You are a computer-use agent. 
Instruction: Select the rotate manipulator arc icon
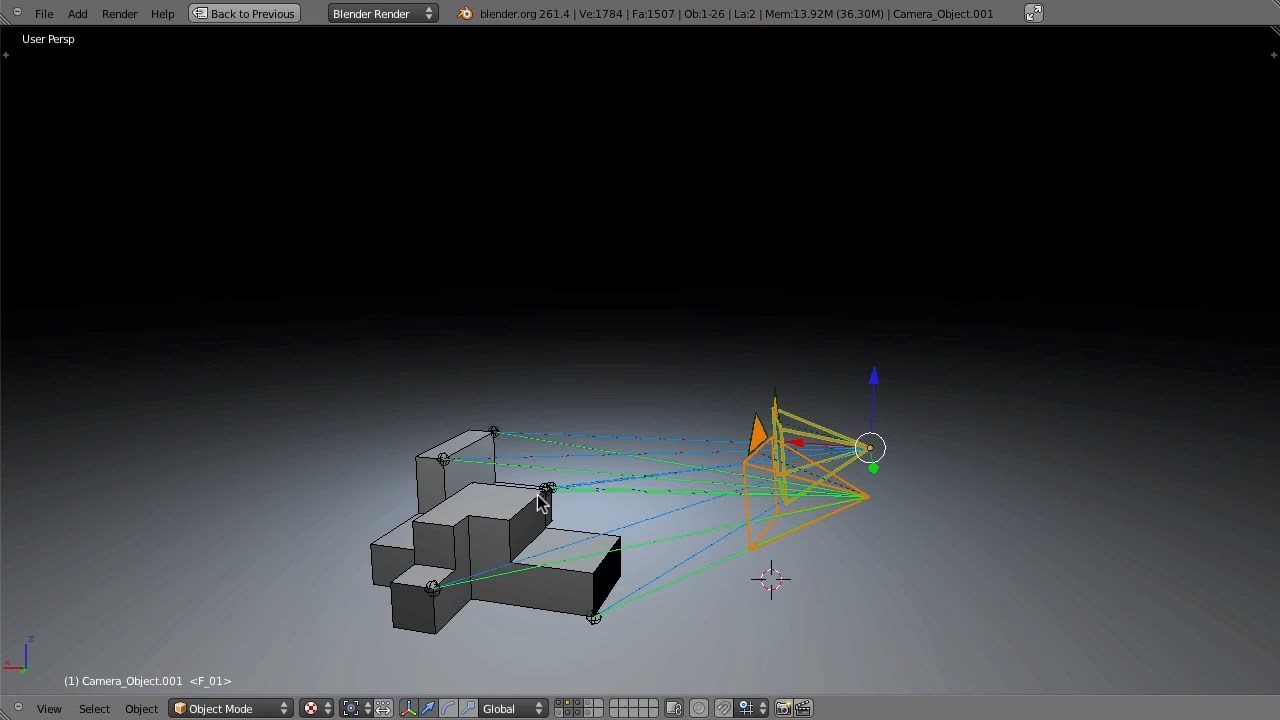pyautogui.click(x=448, y=708)
